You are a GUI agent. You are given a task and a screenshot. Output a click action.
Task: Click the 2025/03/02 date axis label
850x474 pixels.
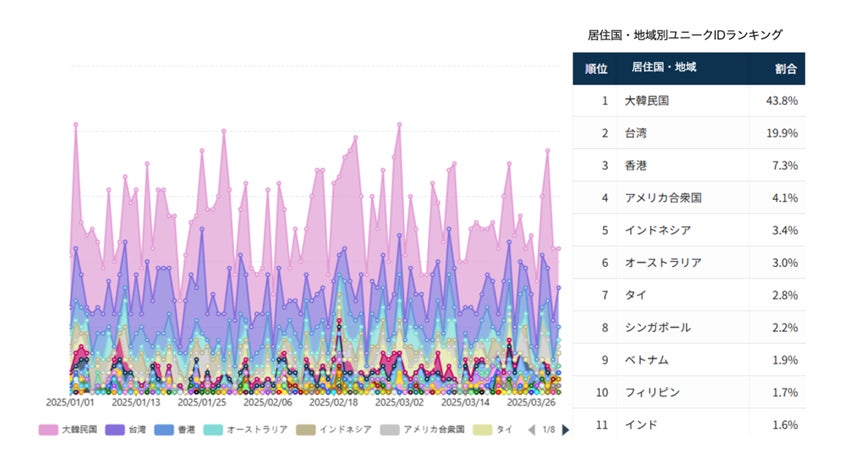tap(398, 403)
